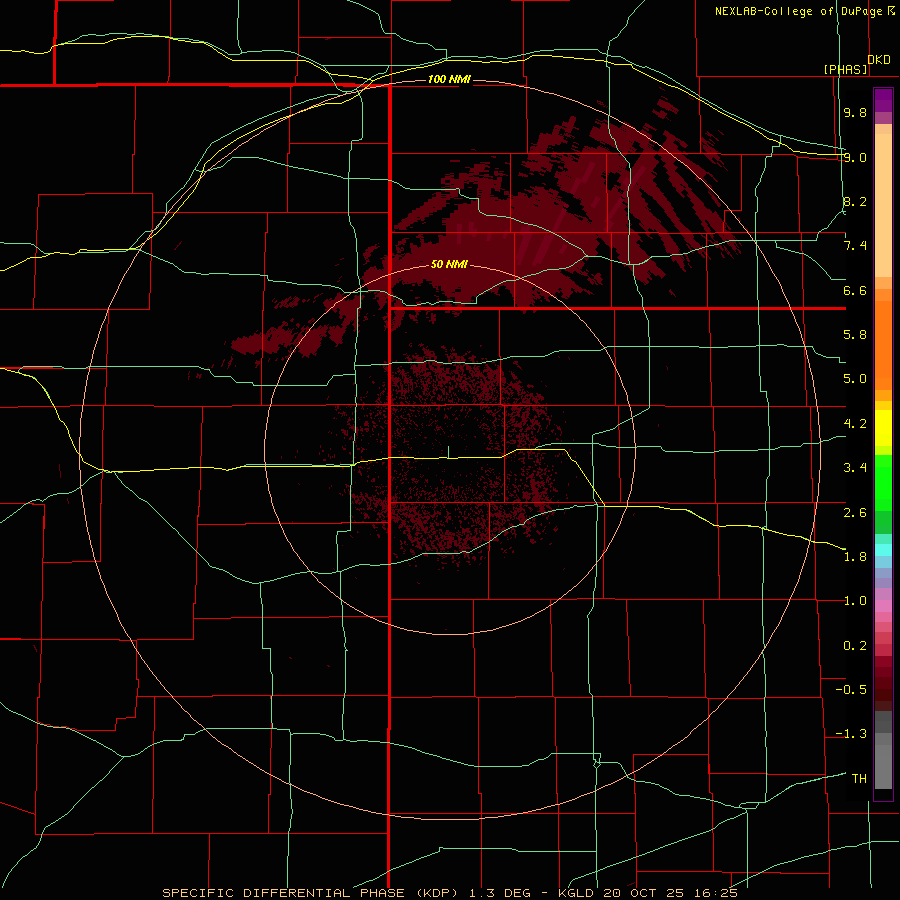Screen dimensions: 900x900
Task: Click the NEXLAB-College of DuPage credit text
Action: (798, 11)
